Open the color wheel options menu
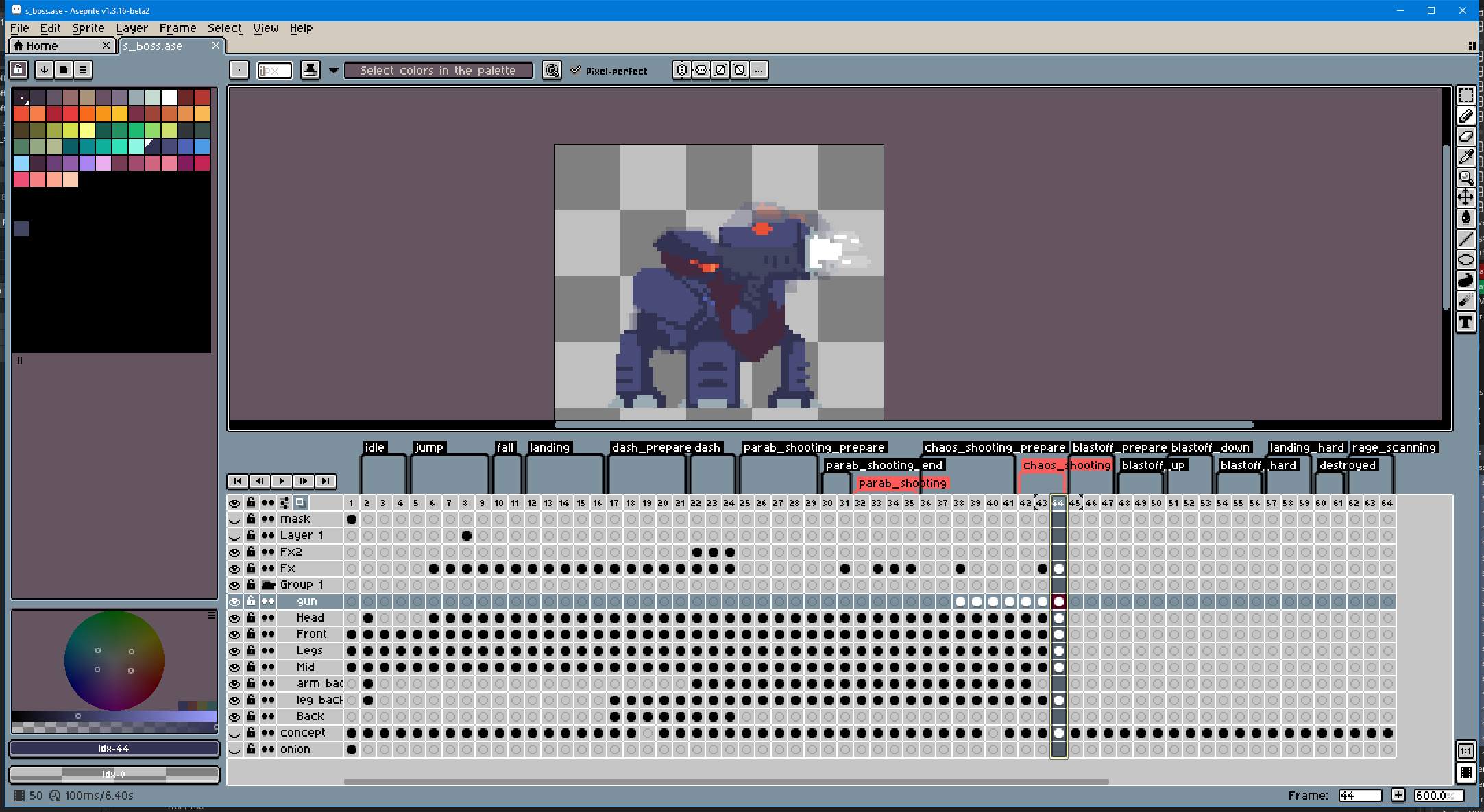The height and width of the screenshot is (812, 1484). point(212,616)
